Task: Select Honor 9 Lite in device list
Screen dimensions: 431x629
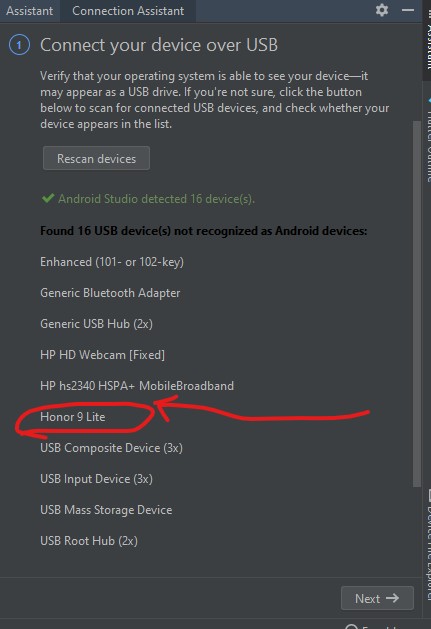Action: click(x=73, y=417)
